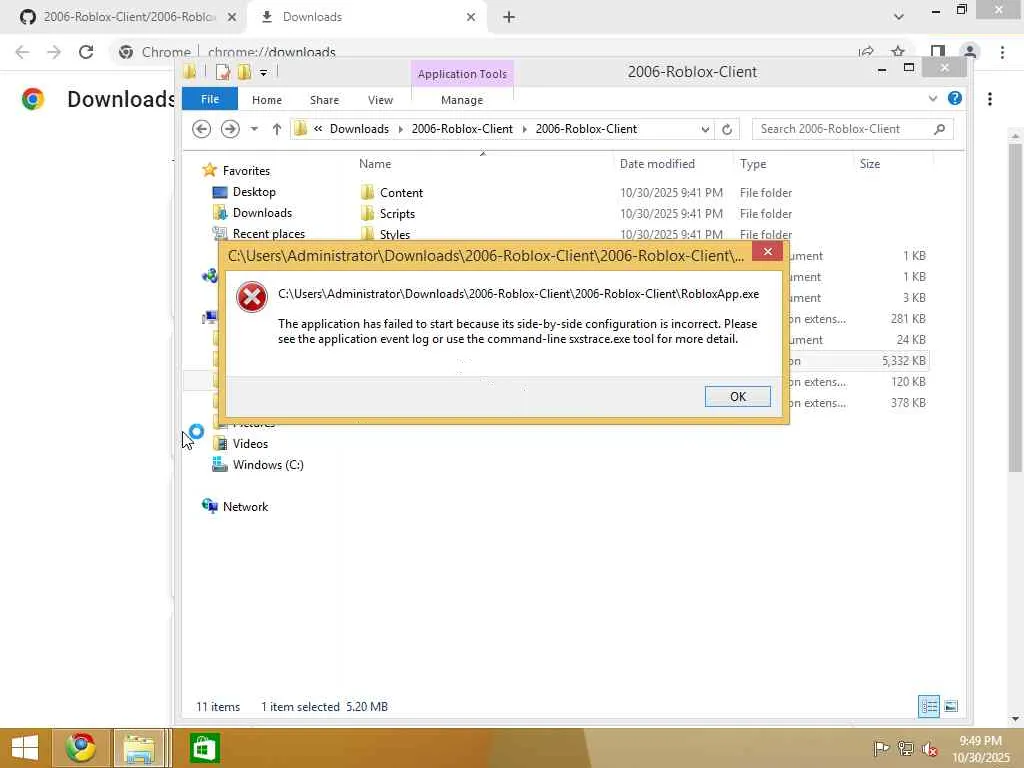1024x768 pixels.
Task: Refresh the Explorer folder view
Action: click(x=726, y=129)
